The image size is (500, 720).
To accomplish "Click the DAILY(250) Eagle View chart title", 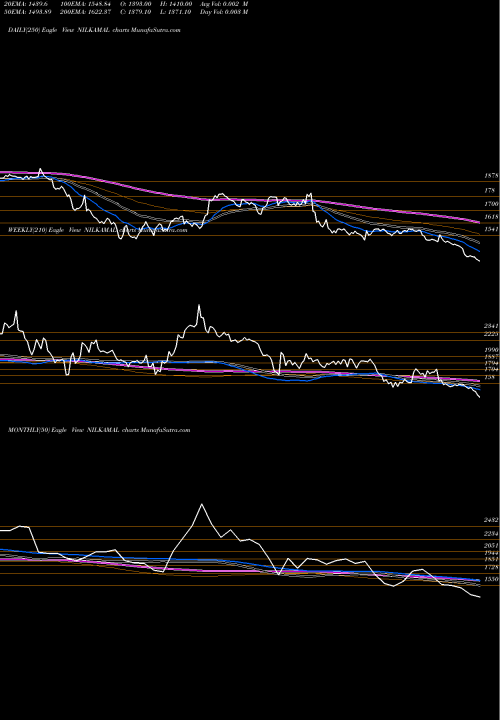I will pyautogui.click(x=94, y=30).
